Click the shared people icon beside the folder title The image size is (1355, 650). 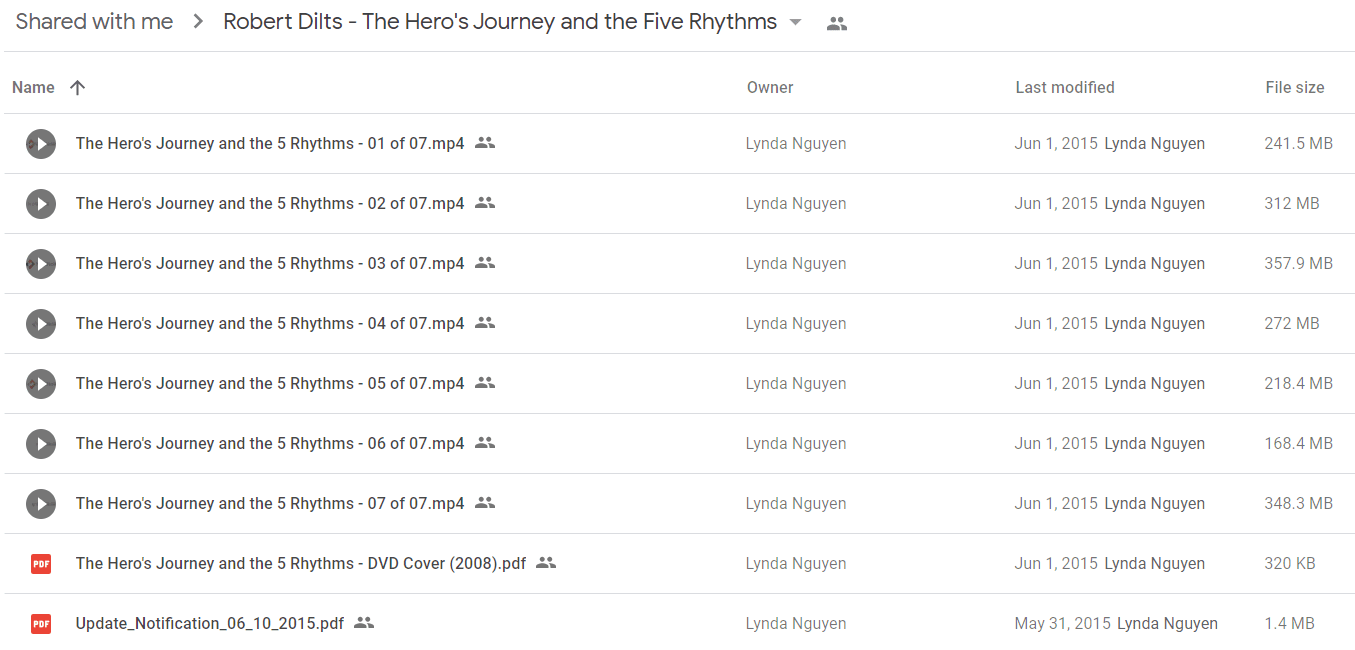837,24
